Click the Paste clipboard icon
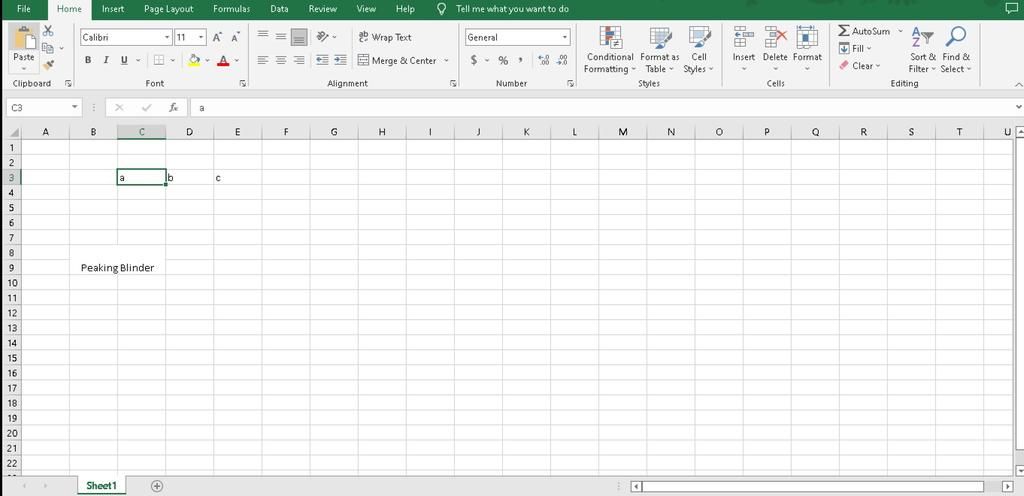Viewport: 1024px width, 496px height. tap(24, 38)
